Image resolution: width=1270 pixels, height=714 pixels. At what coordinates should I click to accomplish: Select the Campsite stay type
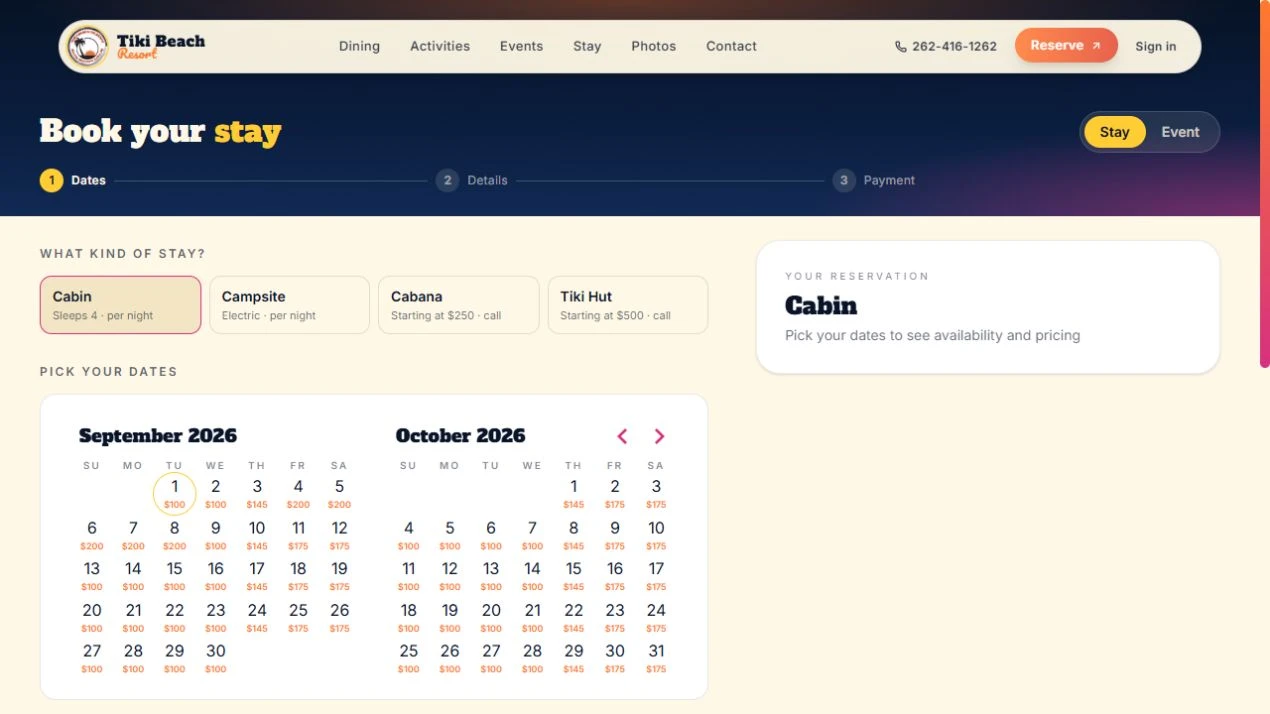pyautogui.click(x=289, y=305)
